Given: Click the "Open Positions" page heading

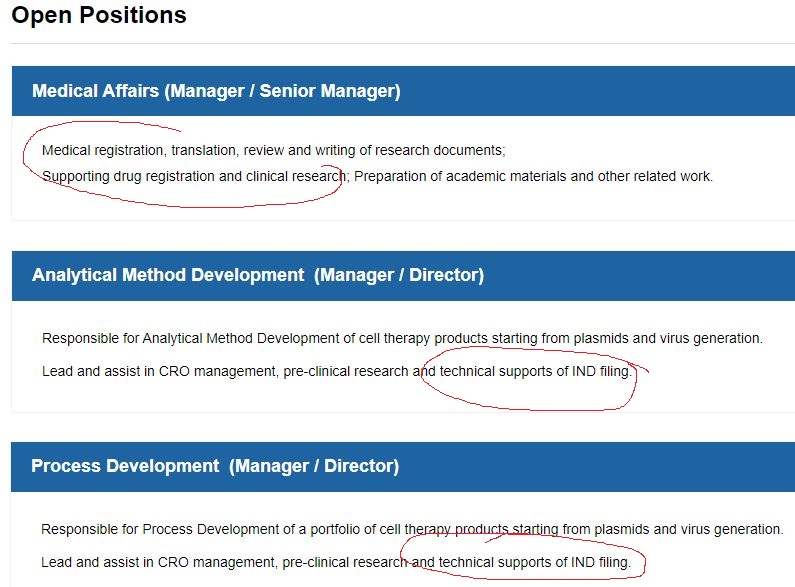Looking at the screenshot, I should 99,15.
